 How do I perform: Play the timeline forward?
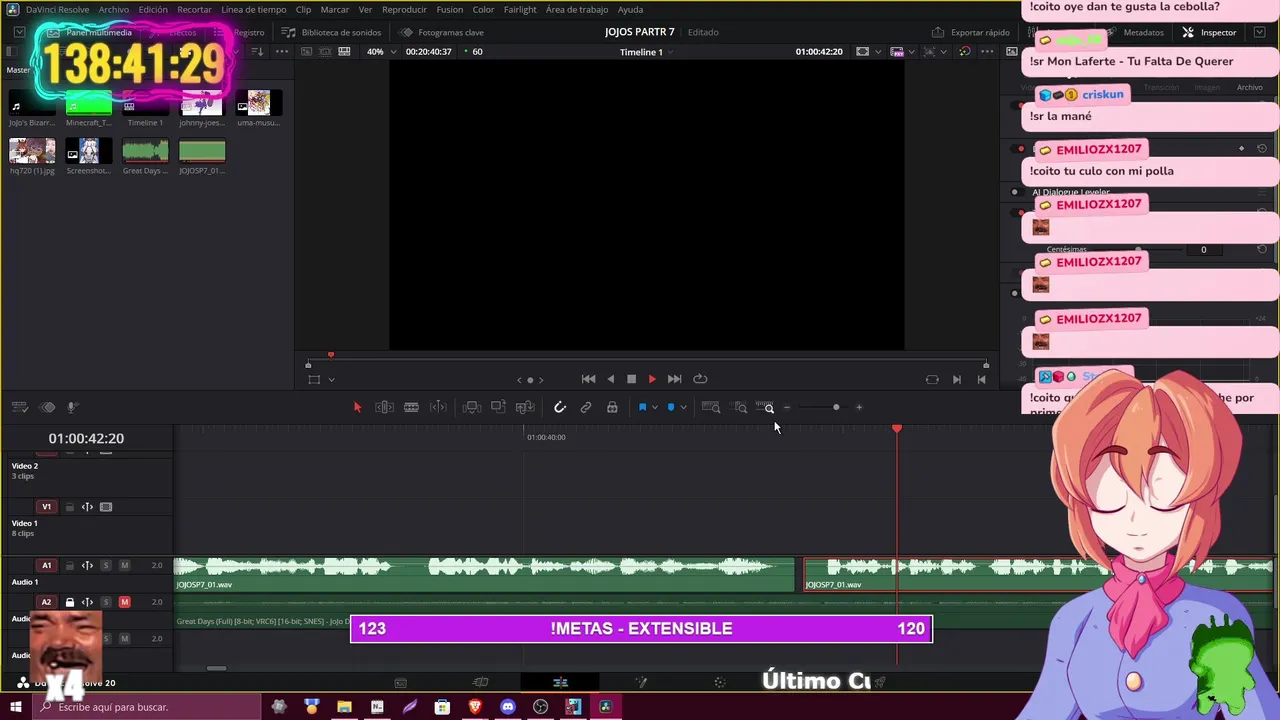coord(652,379)
